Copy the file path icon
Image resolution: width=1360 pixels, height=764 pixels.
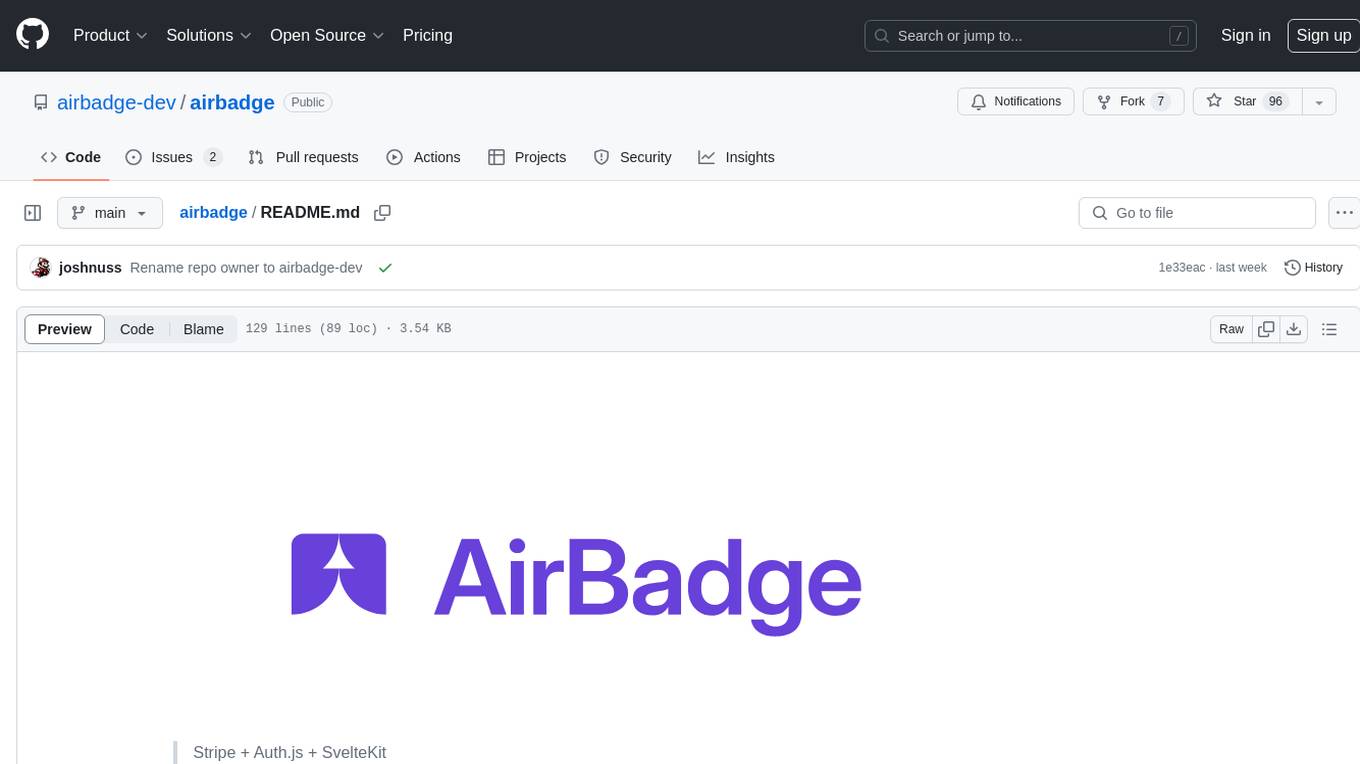pos(382,212)
